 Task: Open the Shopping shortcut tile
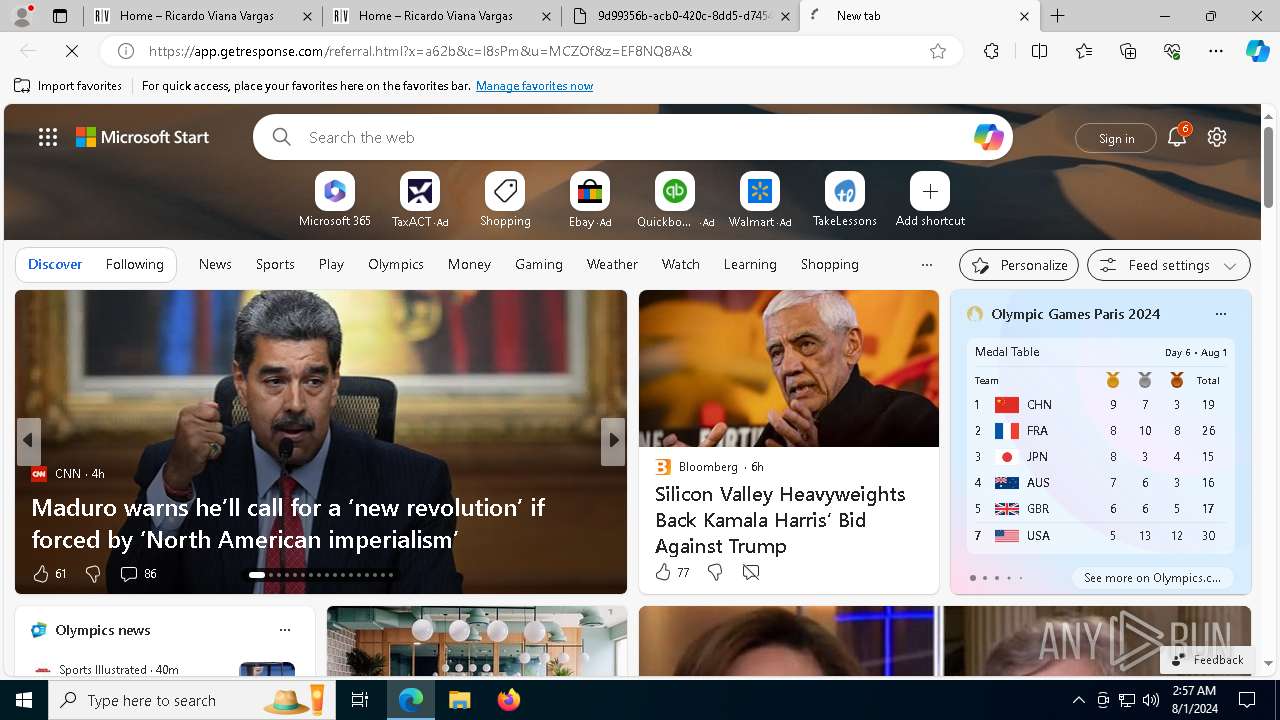tap(505, 191)
